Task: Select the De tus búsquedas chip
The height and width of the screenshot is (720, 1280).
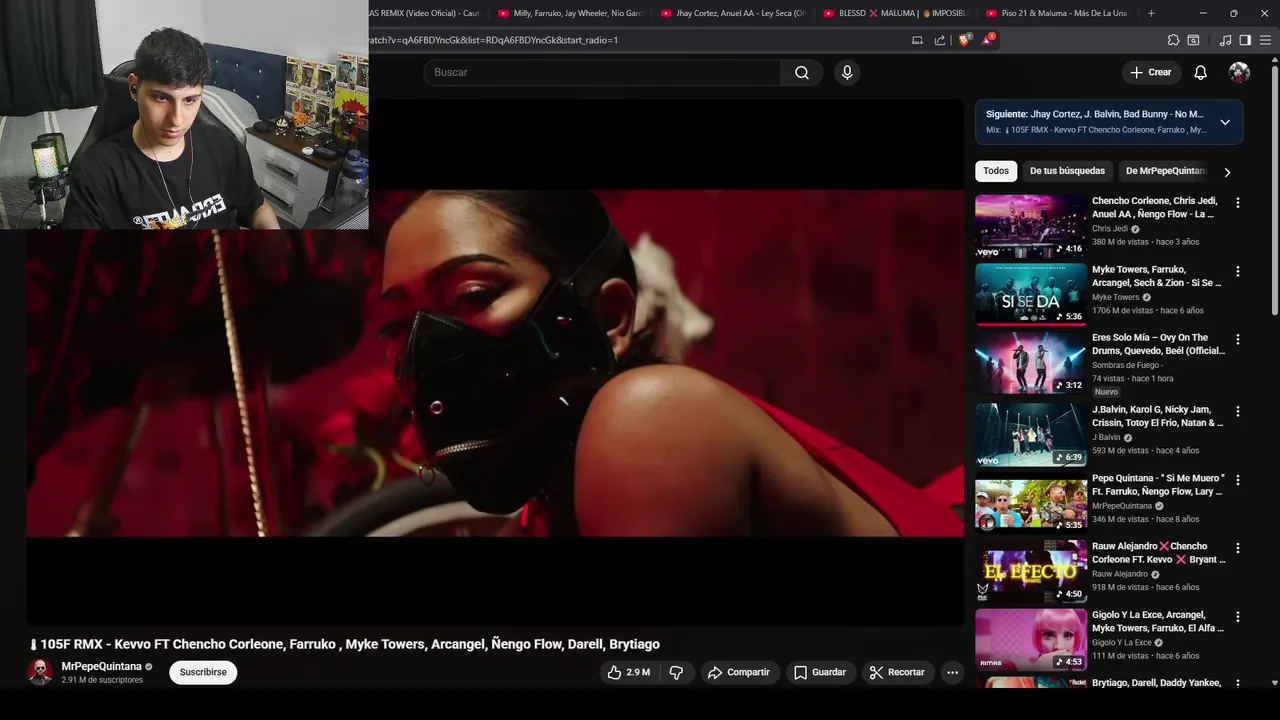Action: (1067, 171)
